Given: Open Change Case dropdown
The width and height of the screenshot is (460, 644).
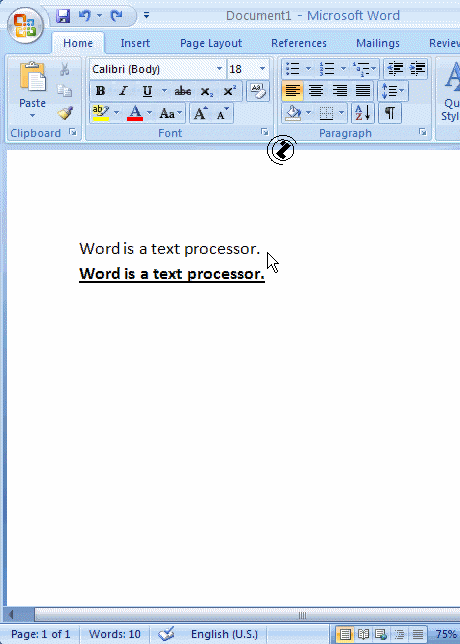Looking at the screenshot, I should point(171,113).
